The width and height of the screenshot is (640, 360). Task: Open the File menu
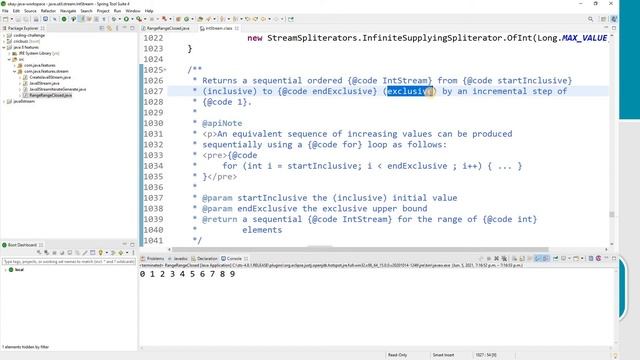click(x=5, y=11)
